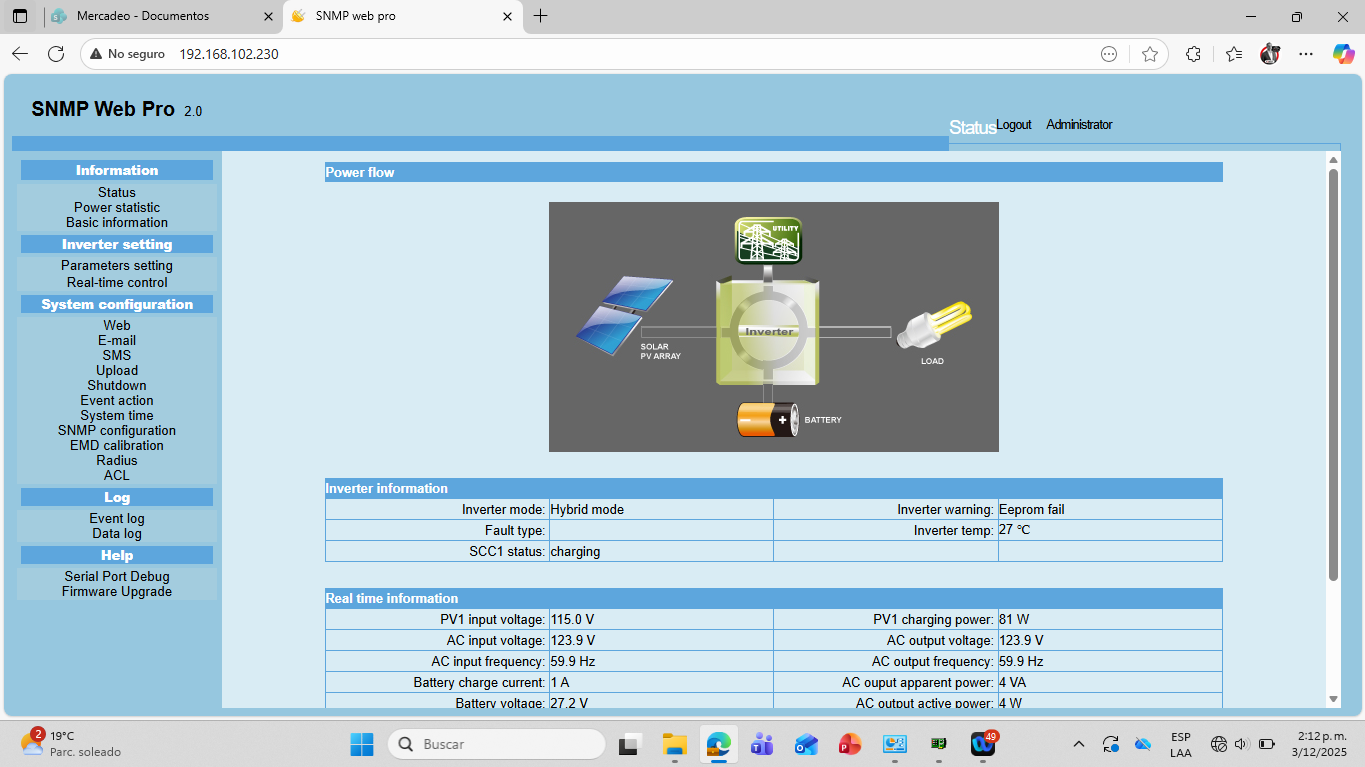Open the E-mail configuration link

(117, 340)
